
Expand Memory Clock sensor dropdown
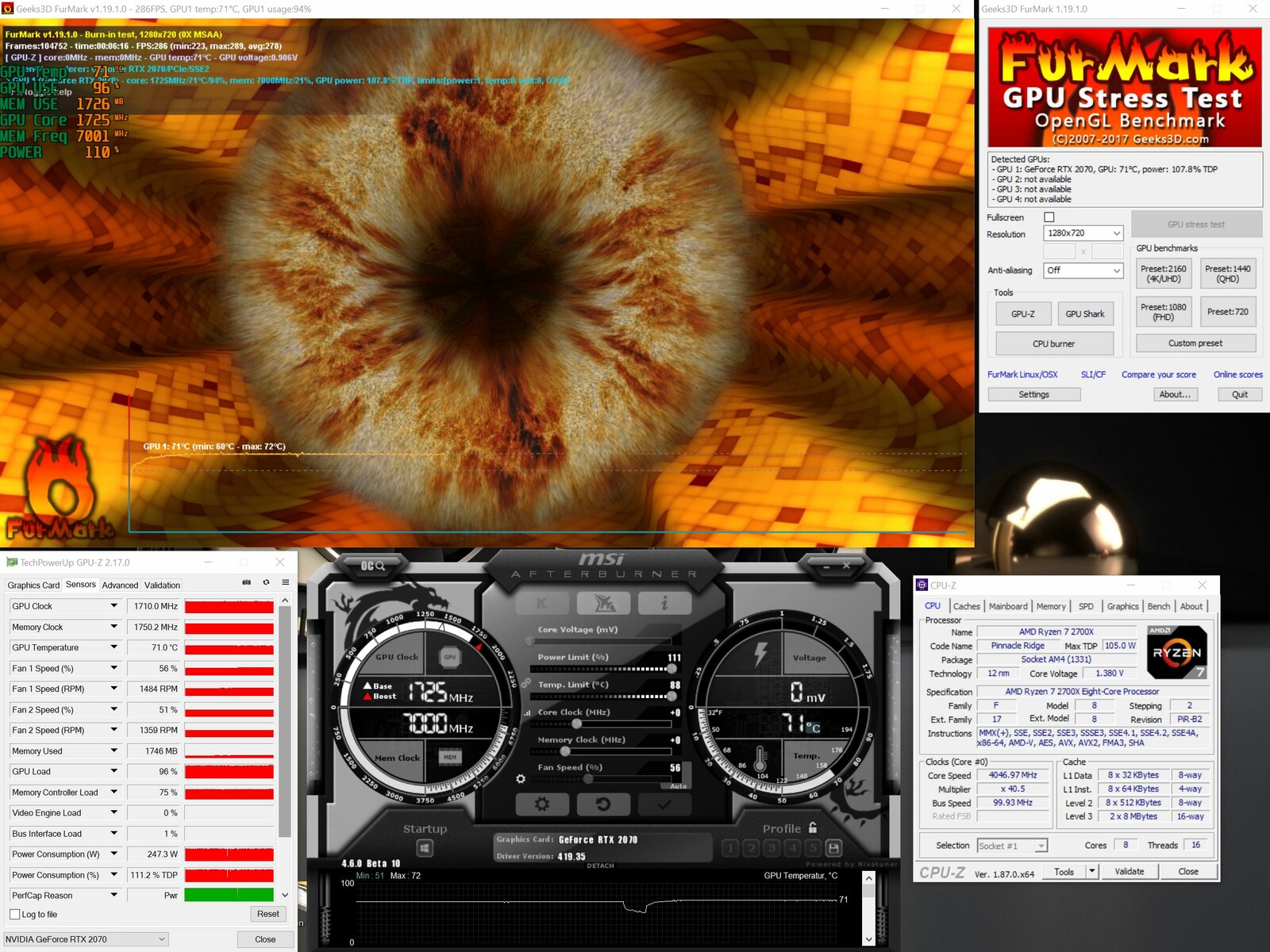(x=114, y=627)
